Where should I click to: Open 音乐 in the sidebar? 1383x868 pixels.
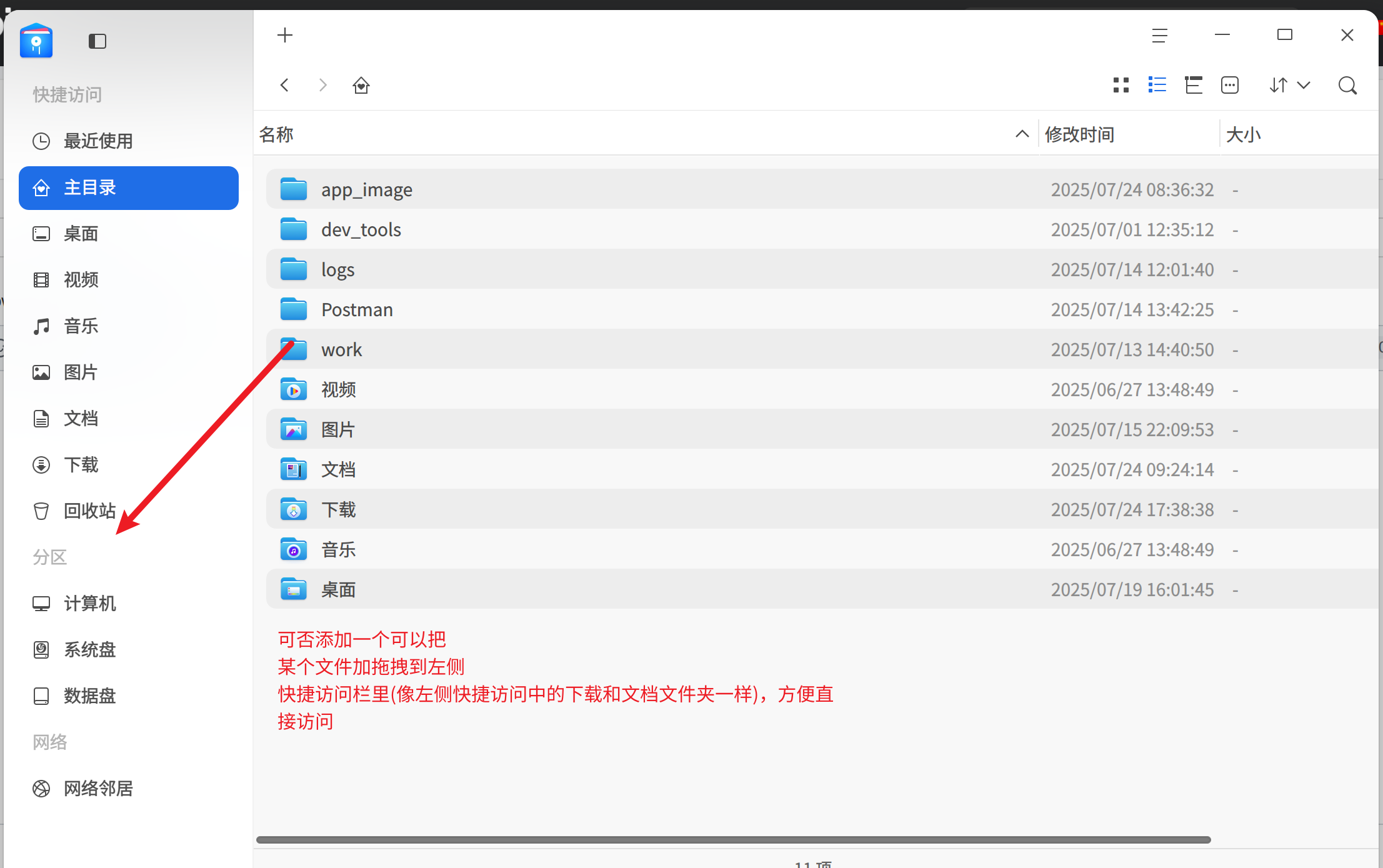tap(129, 326)
